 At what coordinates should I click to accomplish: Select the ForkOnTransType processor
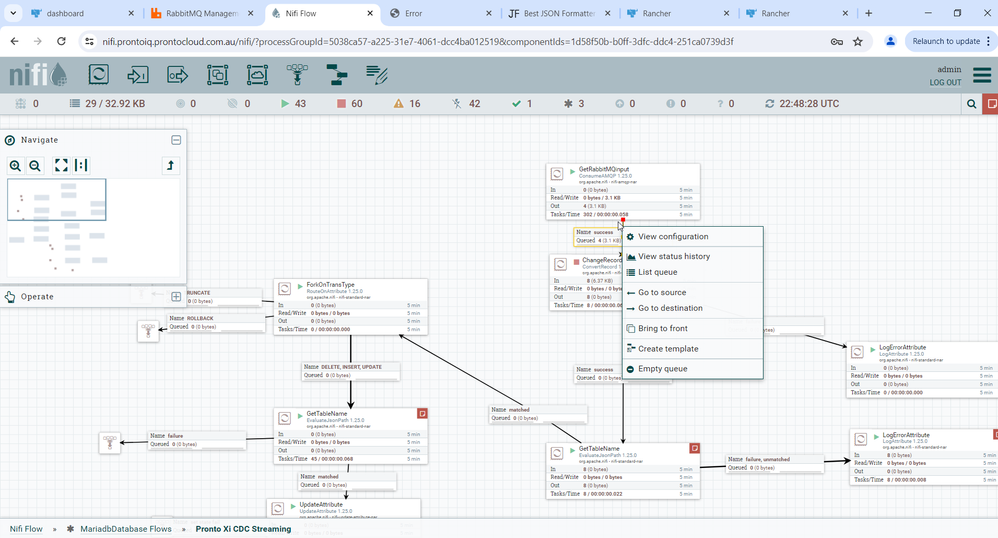[351, 307]
